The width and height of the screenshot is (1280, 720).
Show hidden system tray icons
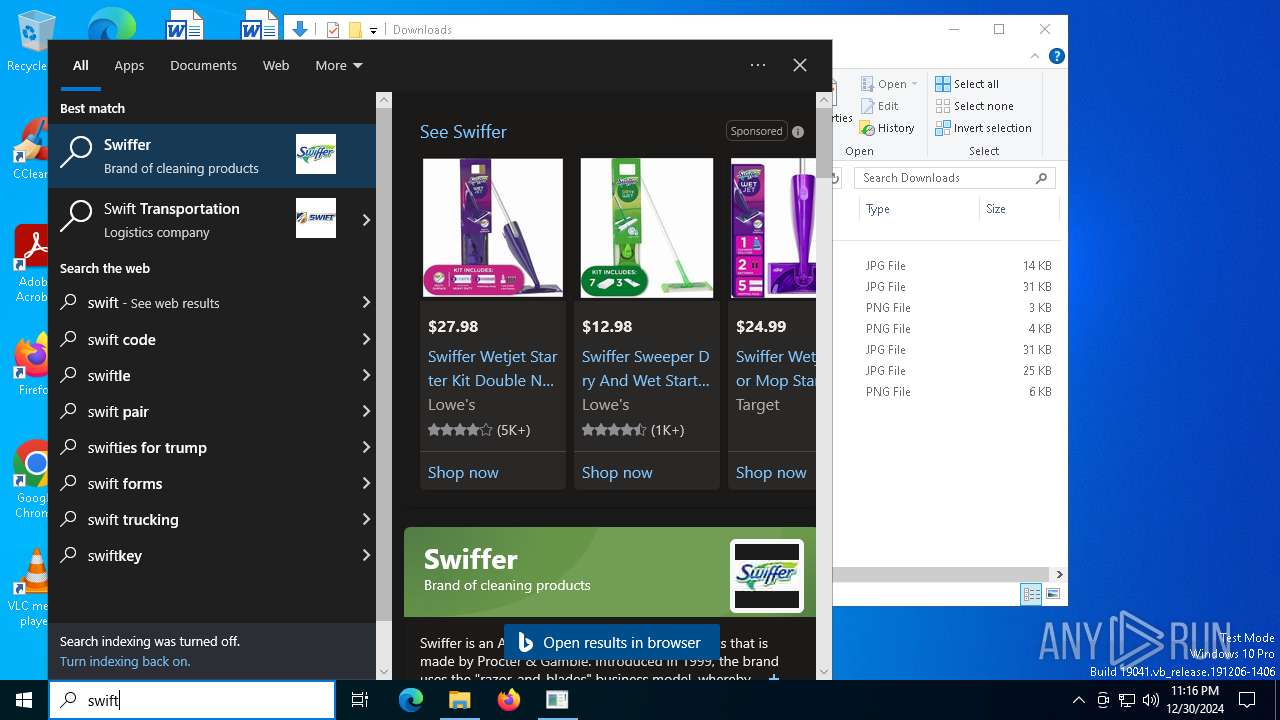click(1078, 700)
